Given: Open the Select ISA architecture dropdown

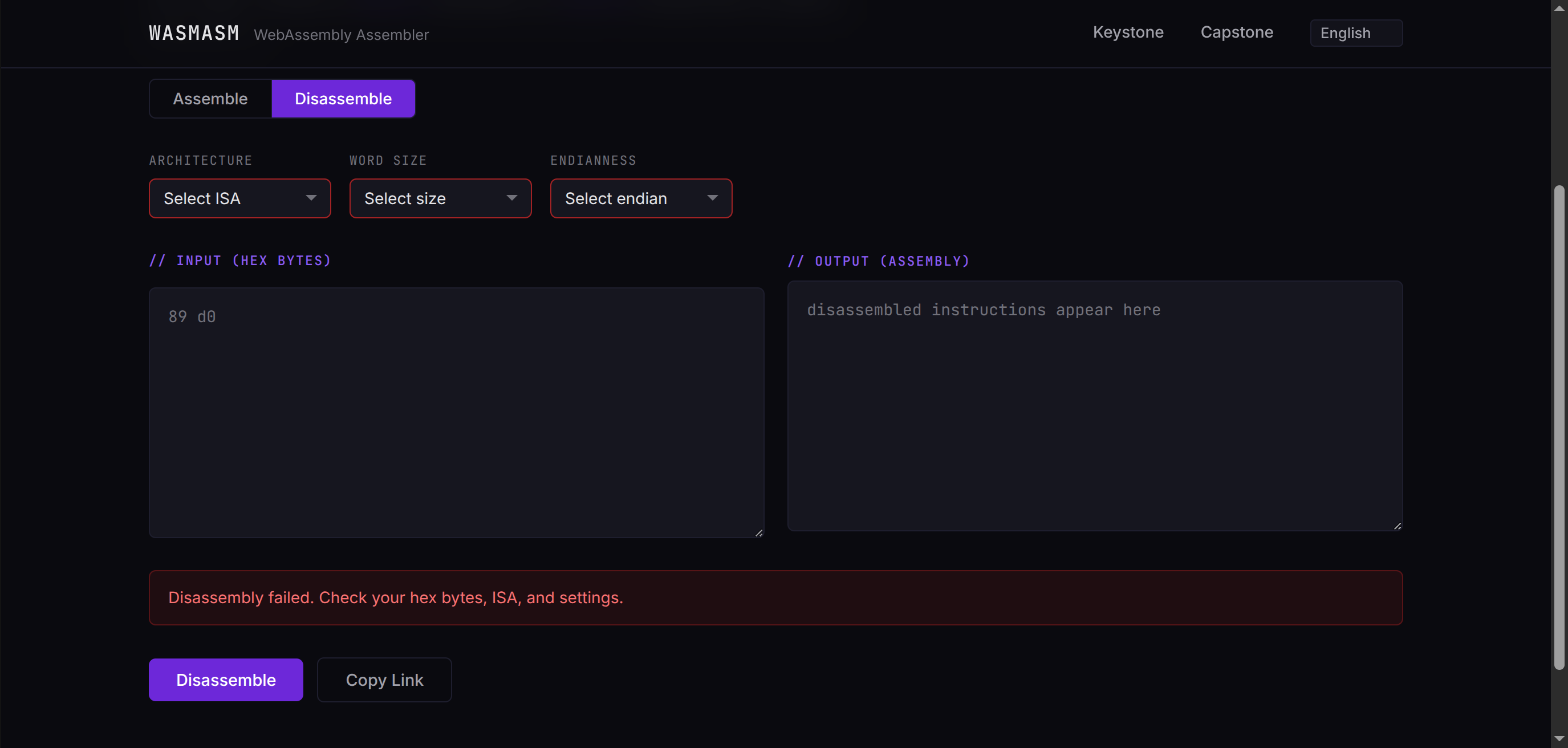Looking at the screenshot, I should pos(239,198).
